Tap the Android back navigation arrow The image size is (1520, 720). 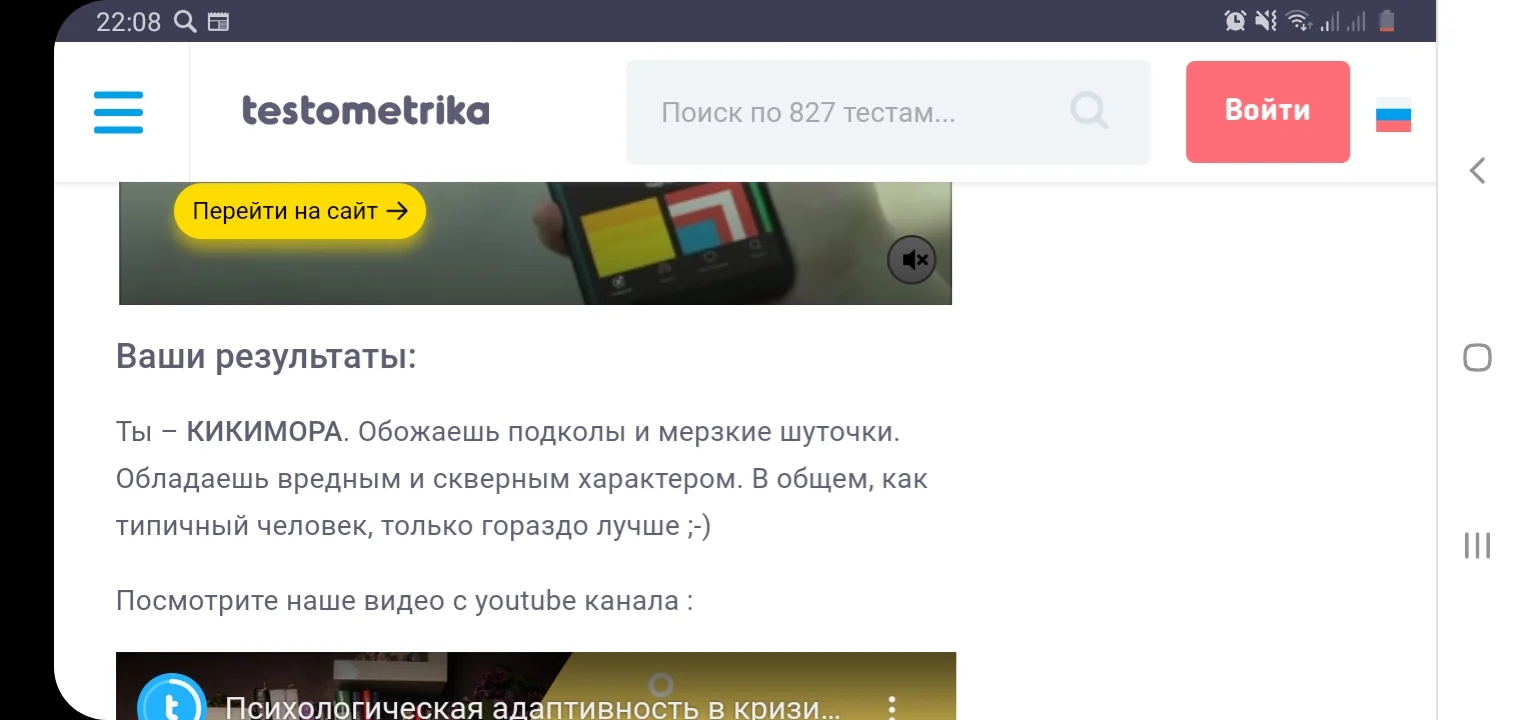click(x=1477, y=170)
